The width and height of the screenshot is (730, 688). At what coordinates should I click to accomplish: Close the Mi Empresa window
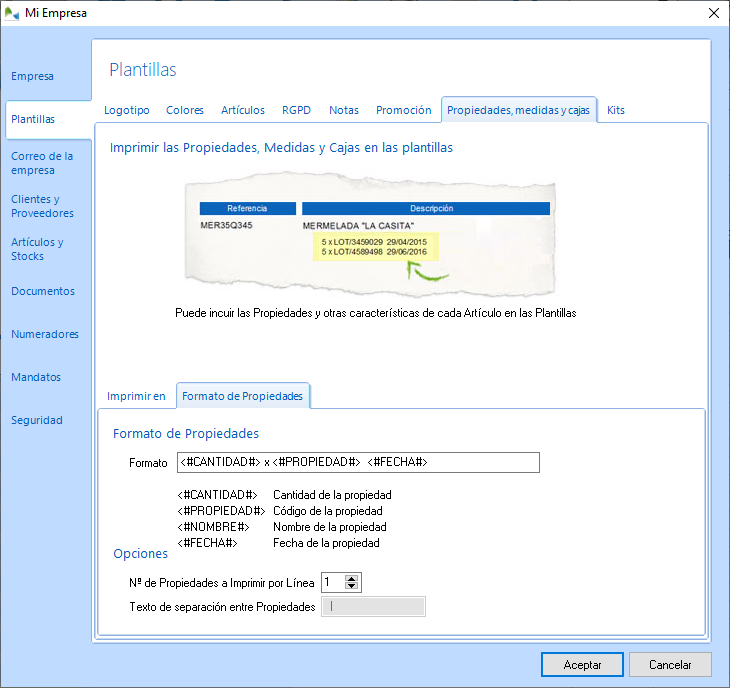714,13
